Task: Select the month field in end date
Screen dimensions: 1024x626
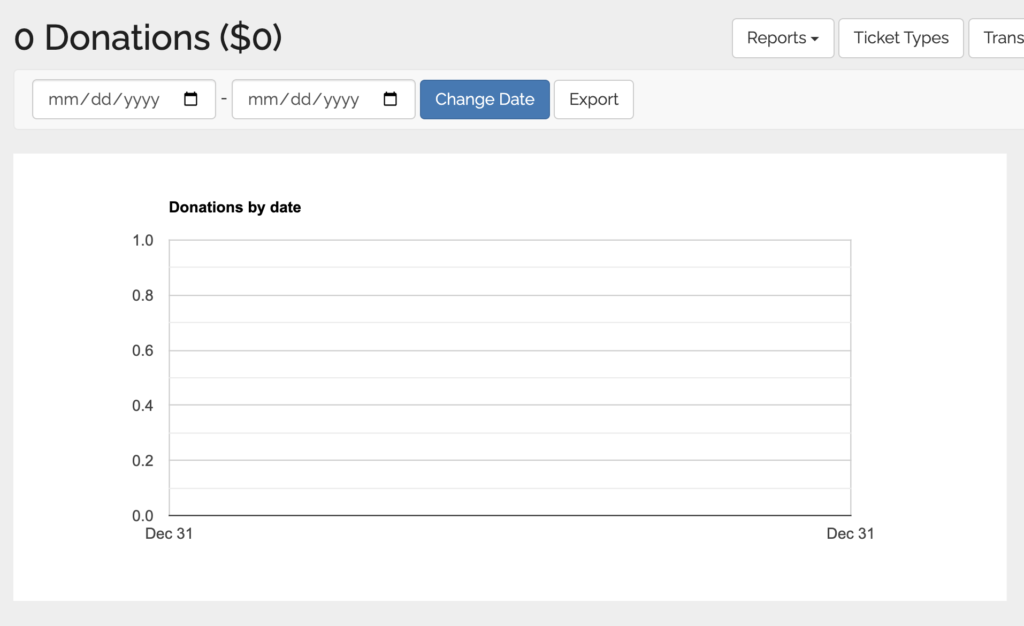Action: (261, 100)
